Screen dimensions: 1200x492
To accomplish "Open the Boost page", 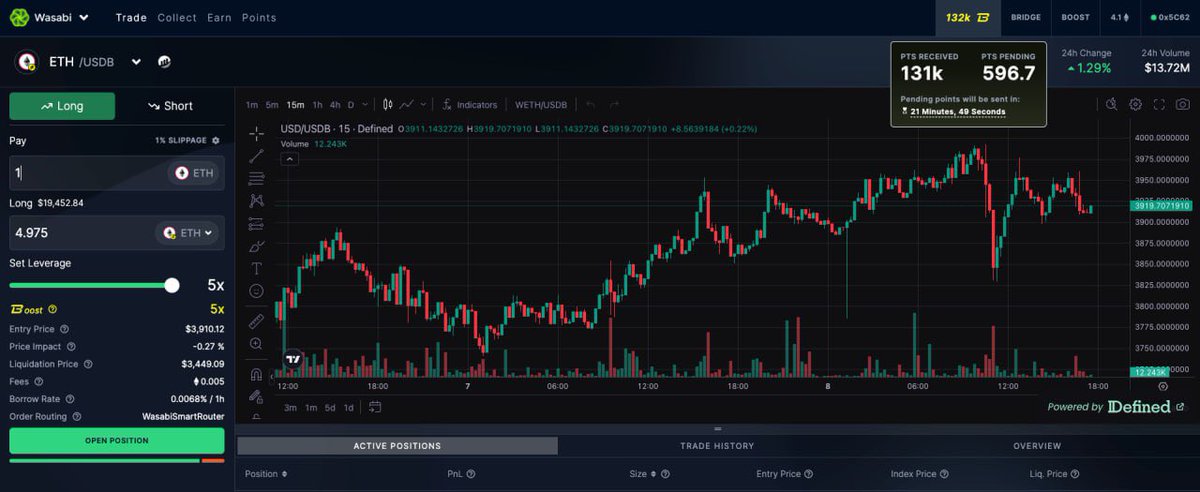I will [x=1075, y=17].
